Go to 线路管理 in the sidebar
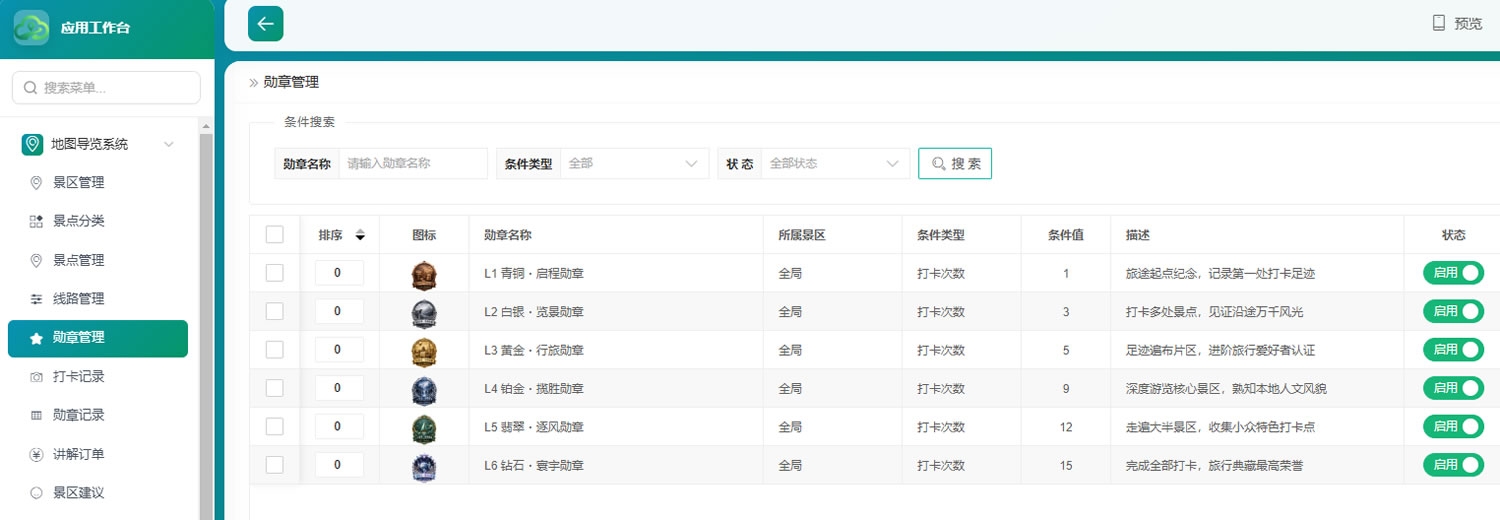 [x=78, y=299]
